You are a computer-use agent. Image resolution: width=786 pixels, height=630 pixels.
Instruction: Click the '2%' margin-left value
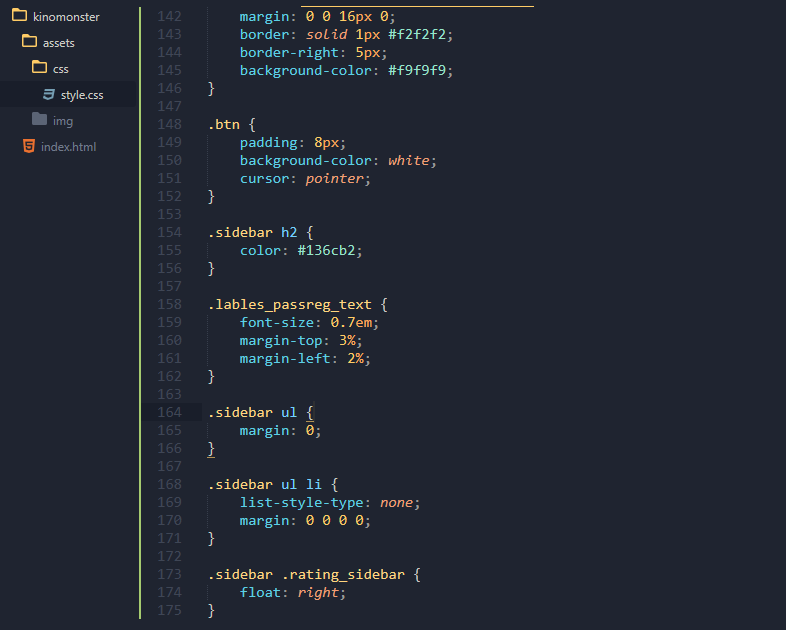pos(355,359)
